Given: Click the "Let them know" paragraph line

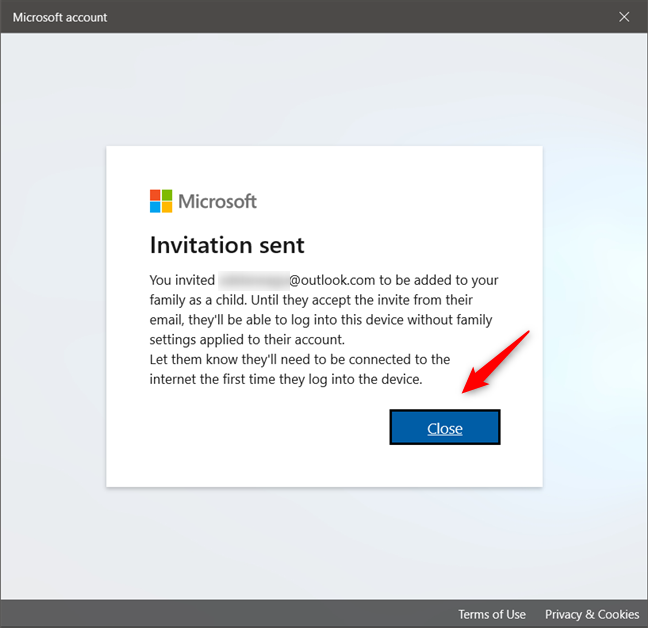Looking at the screenshot, I should [x=300, y=359].
